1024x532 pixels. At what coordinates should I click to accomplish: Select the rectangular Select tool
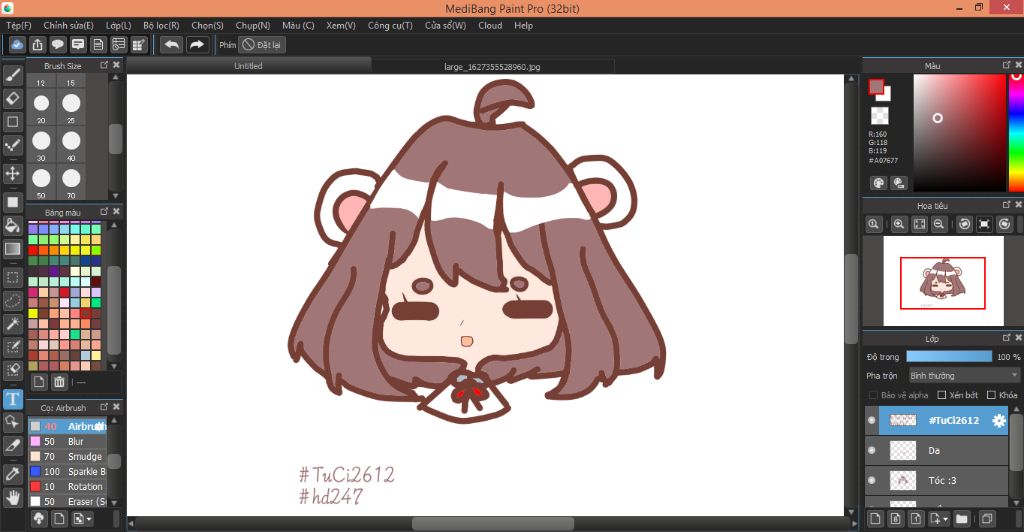tap(12, 277)
